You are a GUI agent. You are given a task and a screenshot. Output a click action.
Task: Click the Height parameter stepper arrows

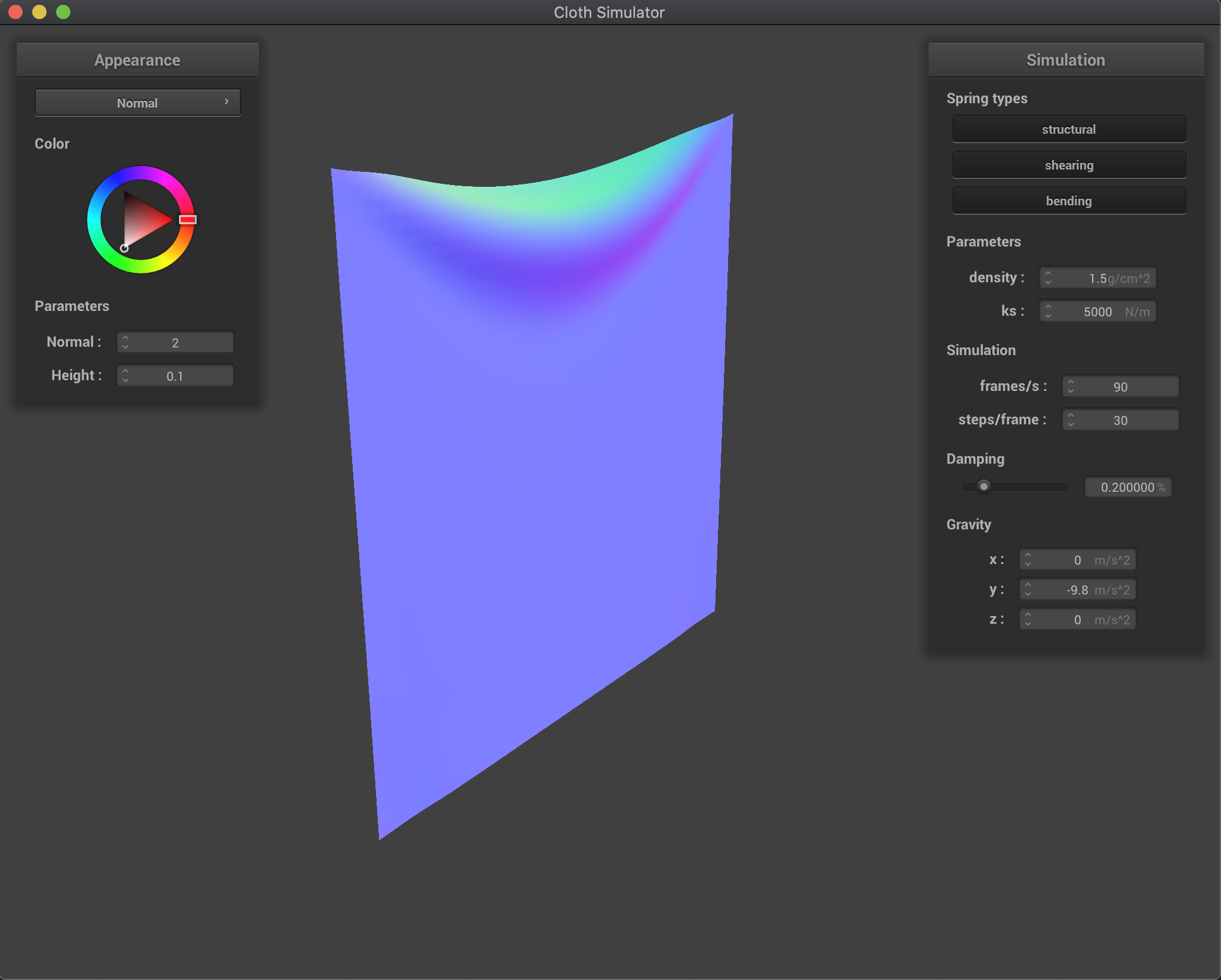pyautogui.click(x=125, y=376)
